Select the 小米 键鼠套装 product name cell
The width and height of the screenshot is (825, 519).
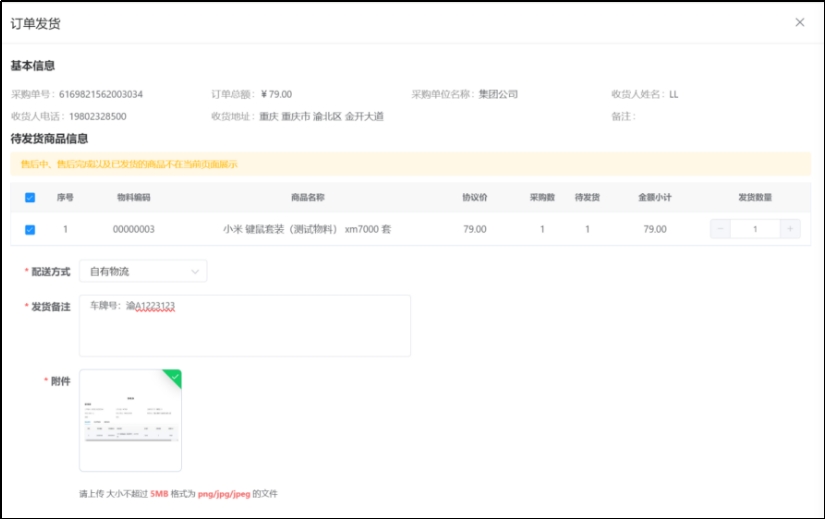tap(307, 229)
